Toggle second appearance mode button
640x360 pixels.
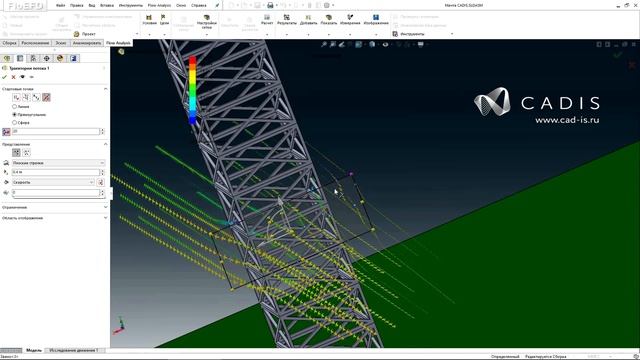[x=26, y=152]
